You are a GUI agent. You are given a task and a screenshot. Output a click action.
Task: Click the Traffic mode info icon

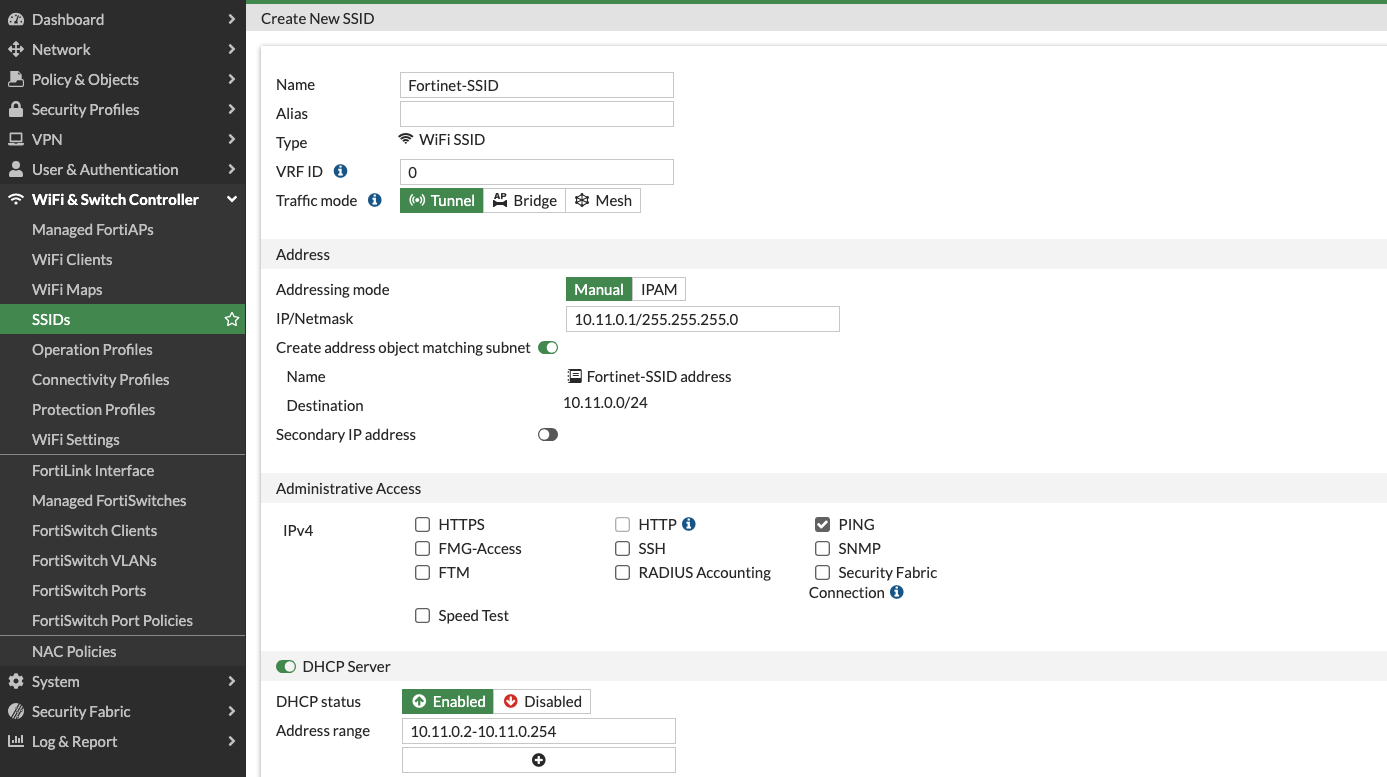[x=374, y=200]
